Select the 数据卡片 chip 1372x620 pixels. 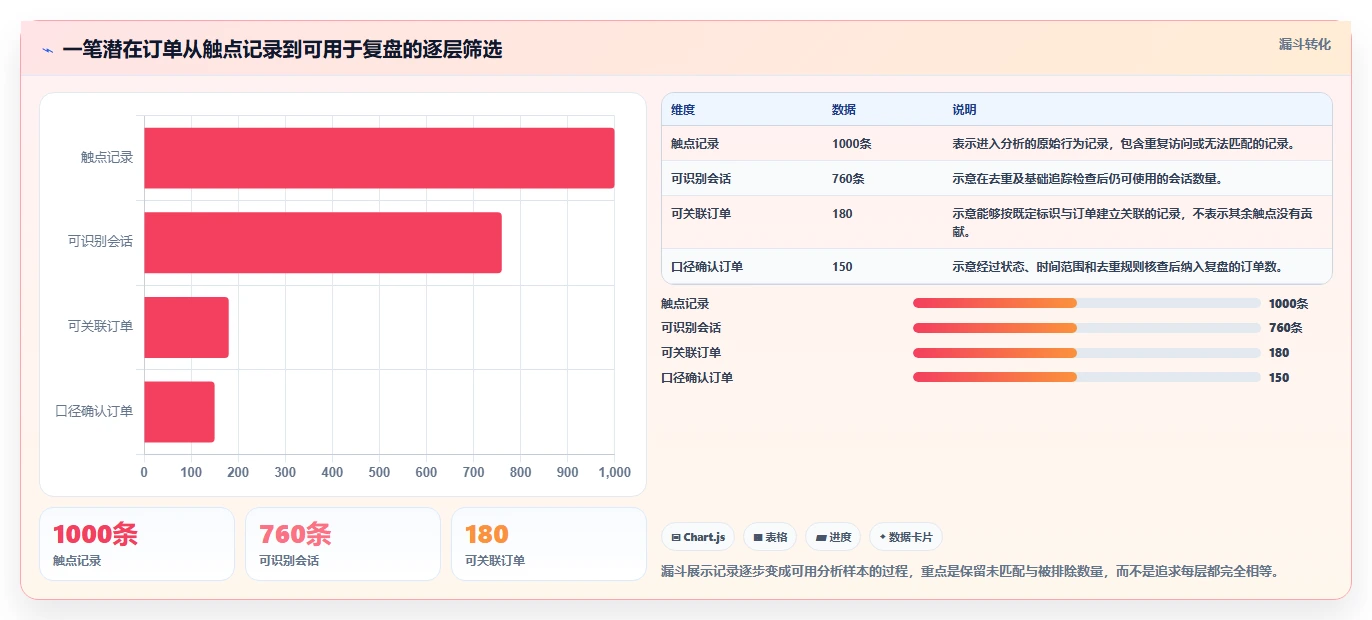tap(906, 537)
